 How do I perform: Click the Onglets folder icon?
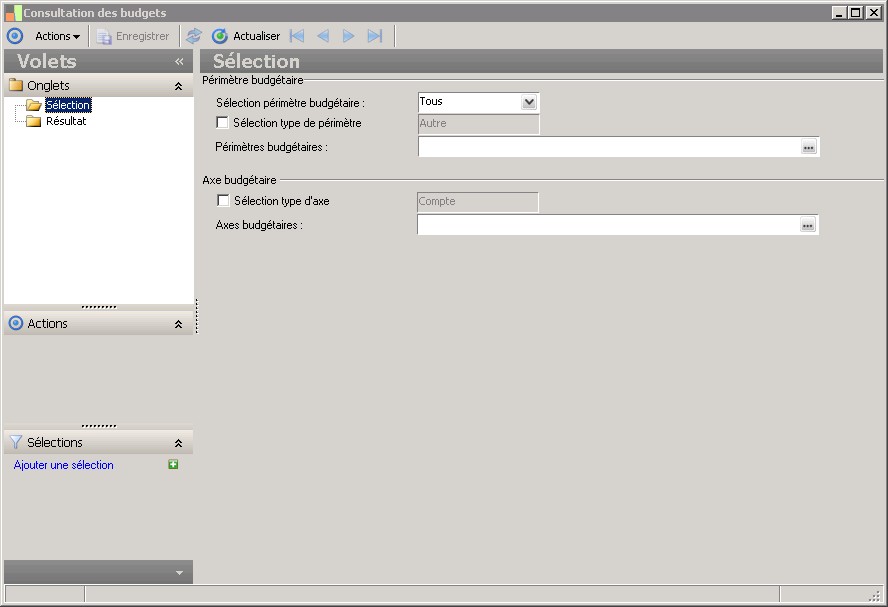(x=16, y=86)
